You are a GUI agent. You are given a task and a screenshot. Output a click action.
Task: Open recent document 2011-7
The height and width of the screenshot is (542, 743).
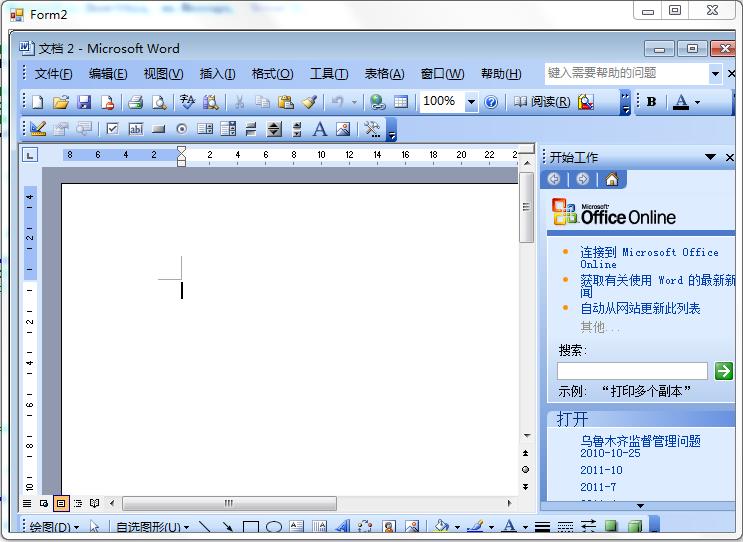tap(598, 487)
